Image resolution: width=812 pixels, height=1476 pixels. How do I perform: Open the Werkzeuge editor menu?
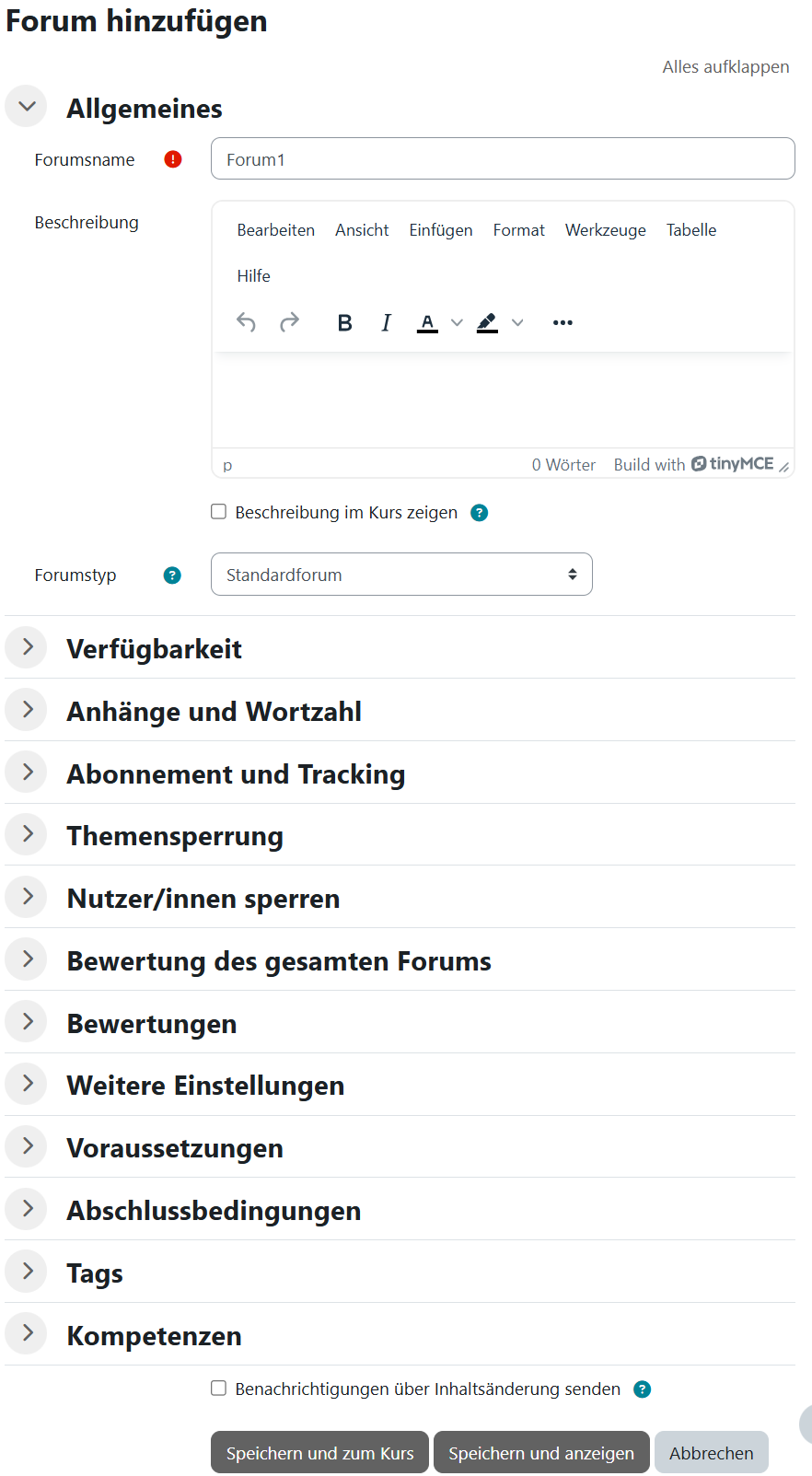[606, 230]
